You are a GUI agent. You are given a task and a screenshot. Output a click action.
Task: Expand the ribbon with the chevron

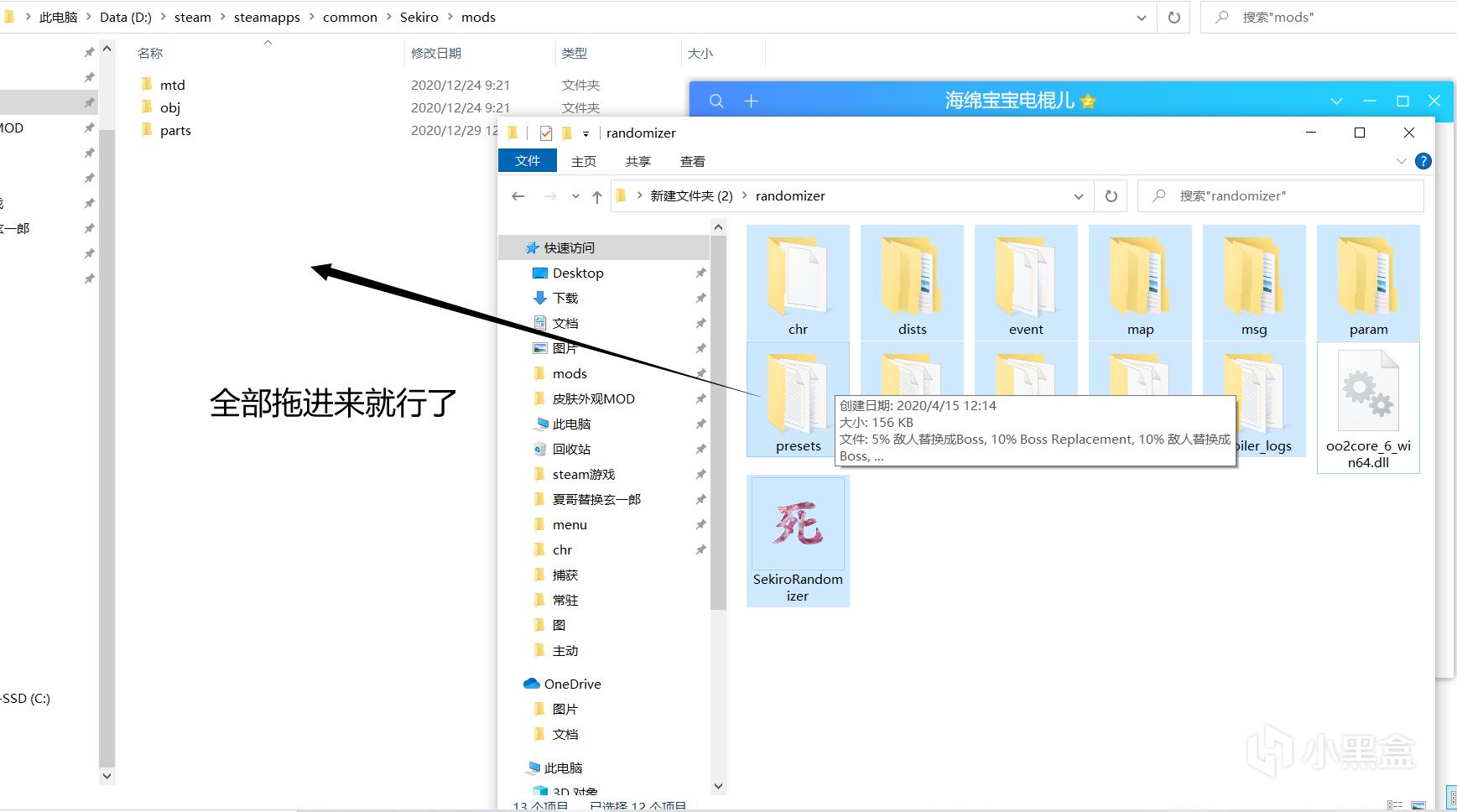pos(1400,161)
